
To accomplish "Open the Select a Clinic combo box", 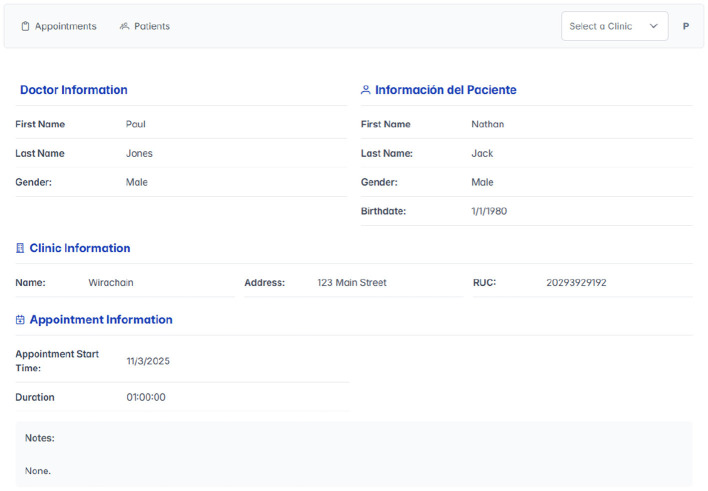I will [x=615, y=26].
